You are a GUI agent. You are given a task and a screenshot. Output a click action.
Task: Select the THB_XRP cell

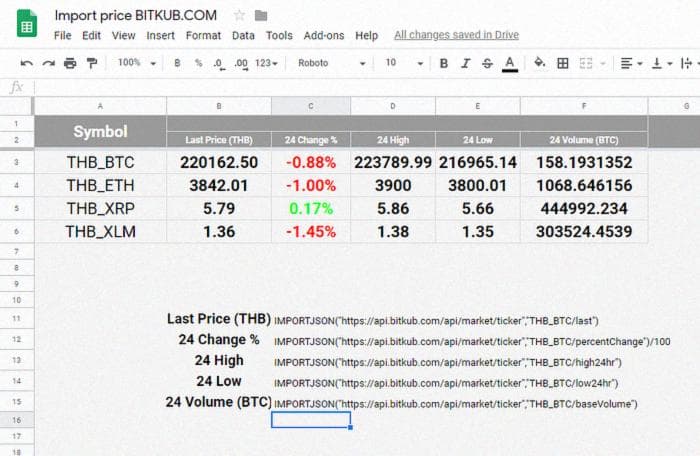point(100,209)
